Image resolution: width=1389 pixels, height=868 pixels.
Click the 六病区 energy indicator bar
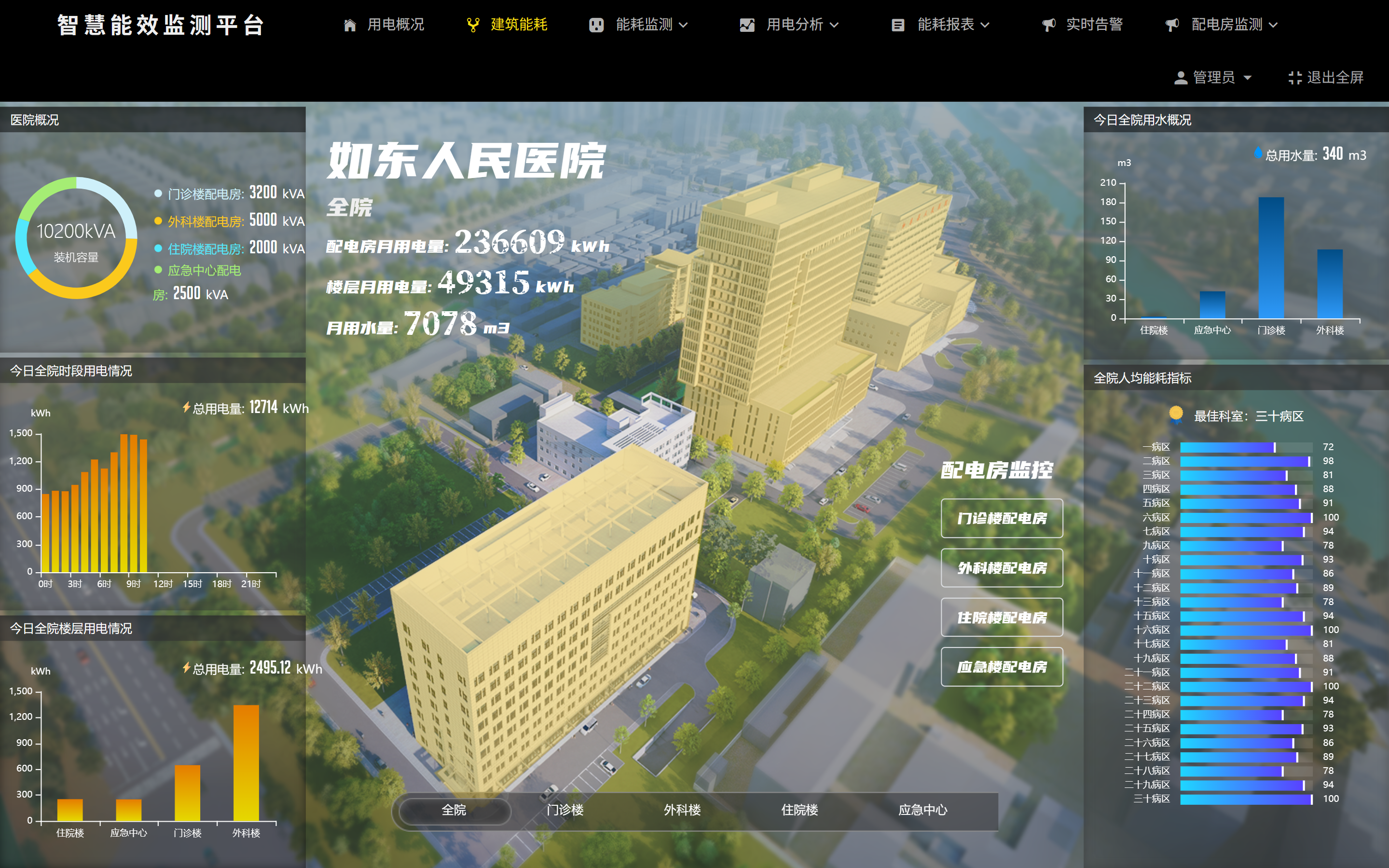1246,517
